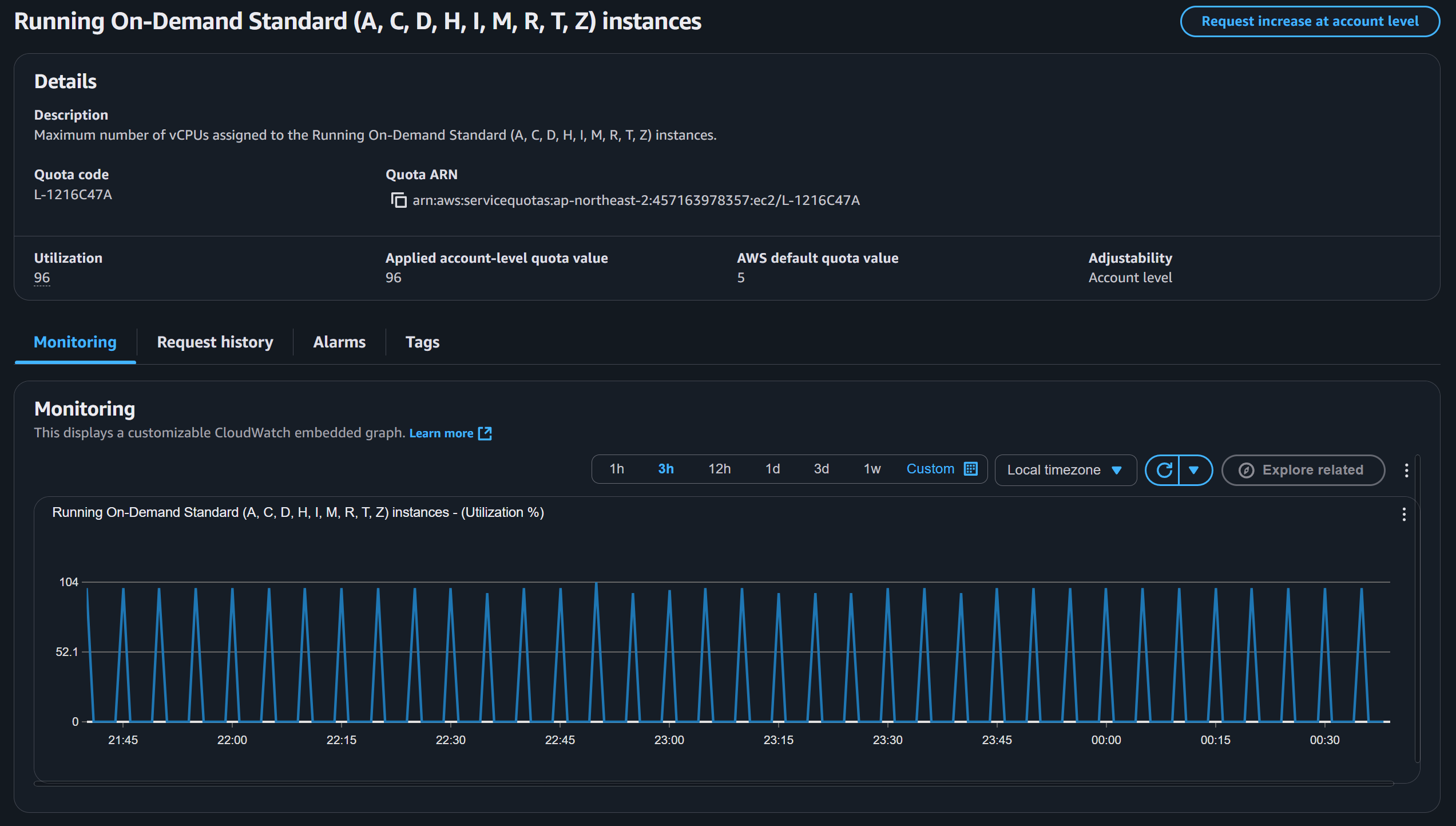This screenshot has height=826, width=1456.
Task: Open the graph widget's three-dot actions menu
Action: click(x=1403, y=514)
